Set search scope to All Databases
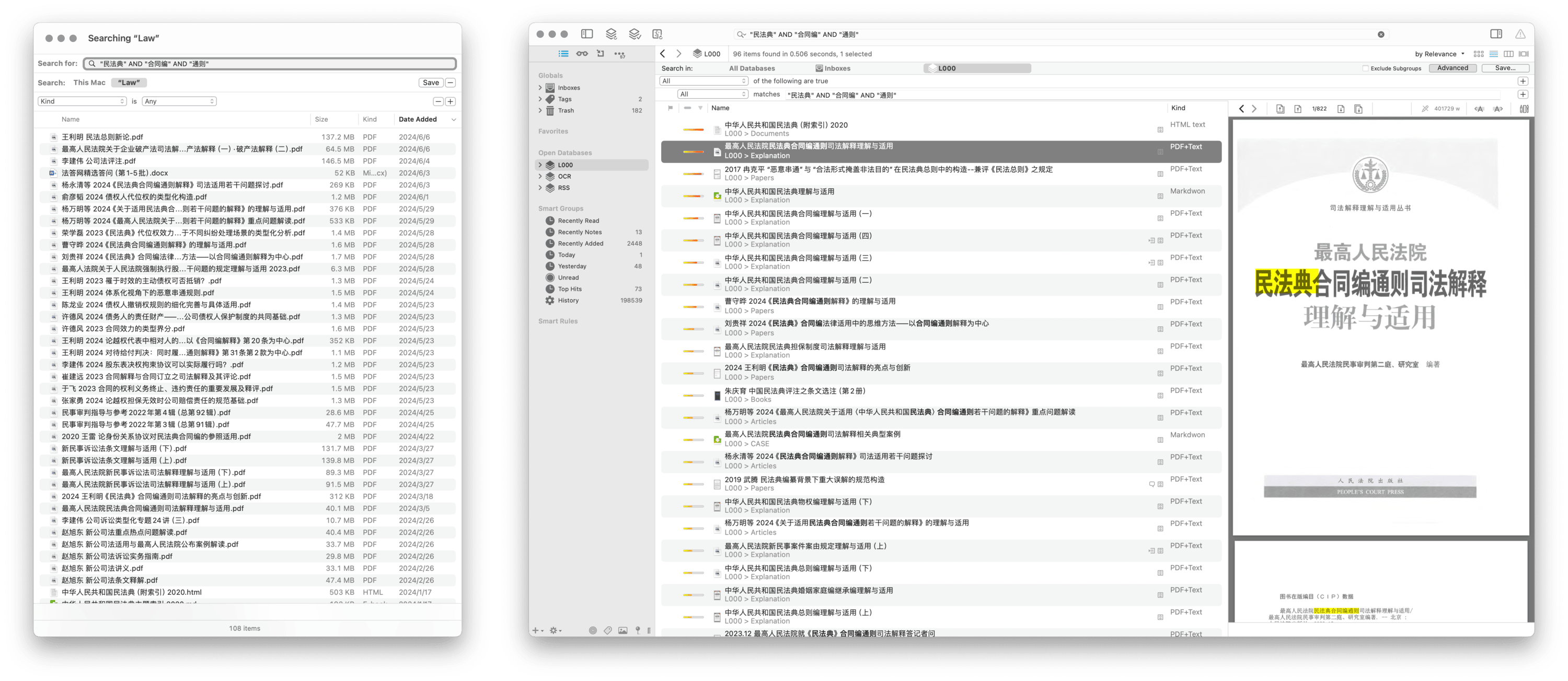This screenshot has width=1568, height=681. [x=752, y=68]
